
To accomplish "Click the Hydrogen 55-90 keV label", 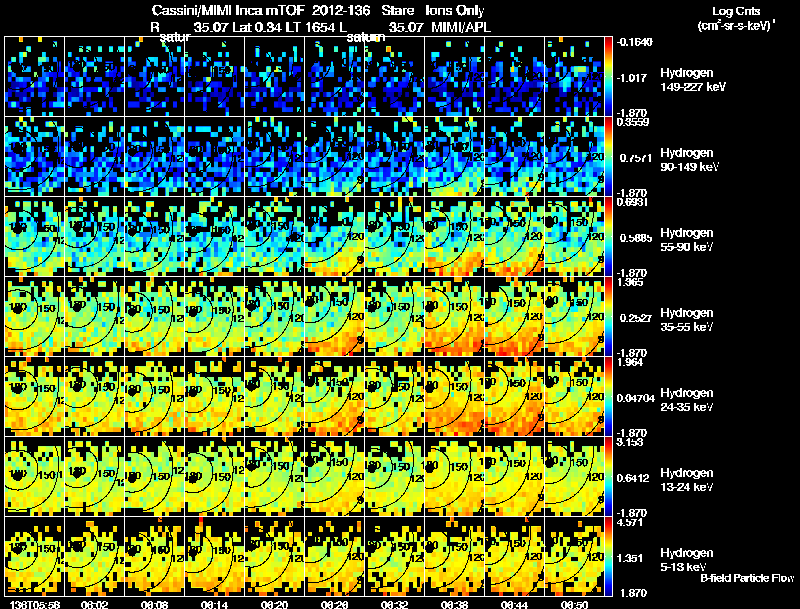I will pyautogui.click(x=687, y=239).
